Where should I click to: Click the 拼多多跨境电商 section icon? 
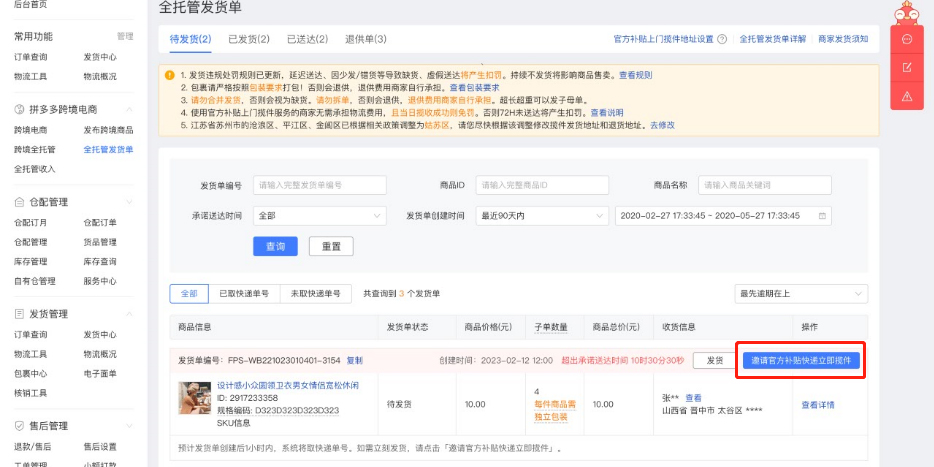[19, 110]
